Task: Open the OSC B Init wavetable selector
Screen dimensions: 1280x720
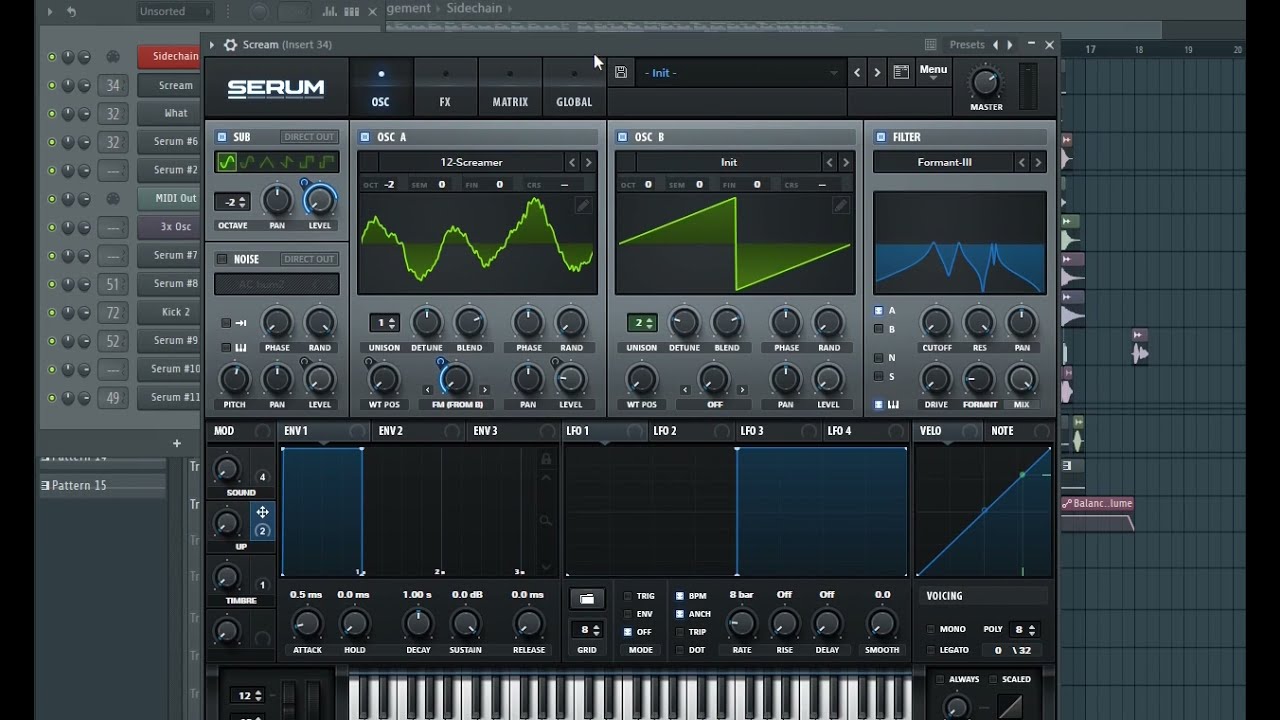Action: 729,162
